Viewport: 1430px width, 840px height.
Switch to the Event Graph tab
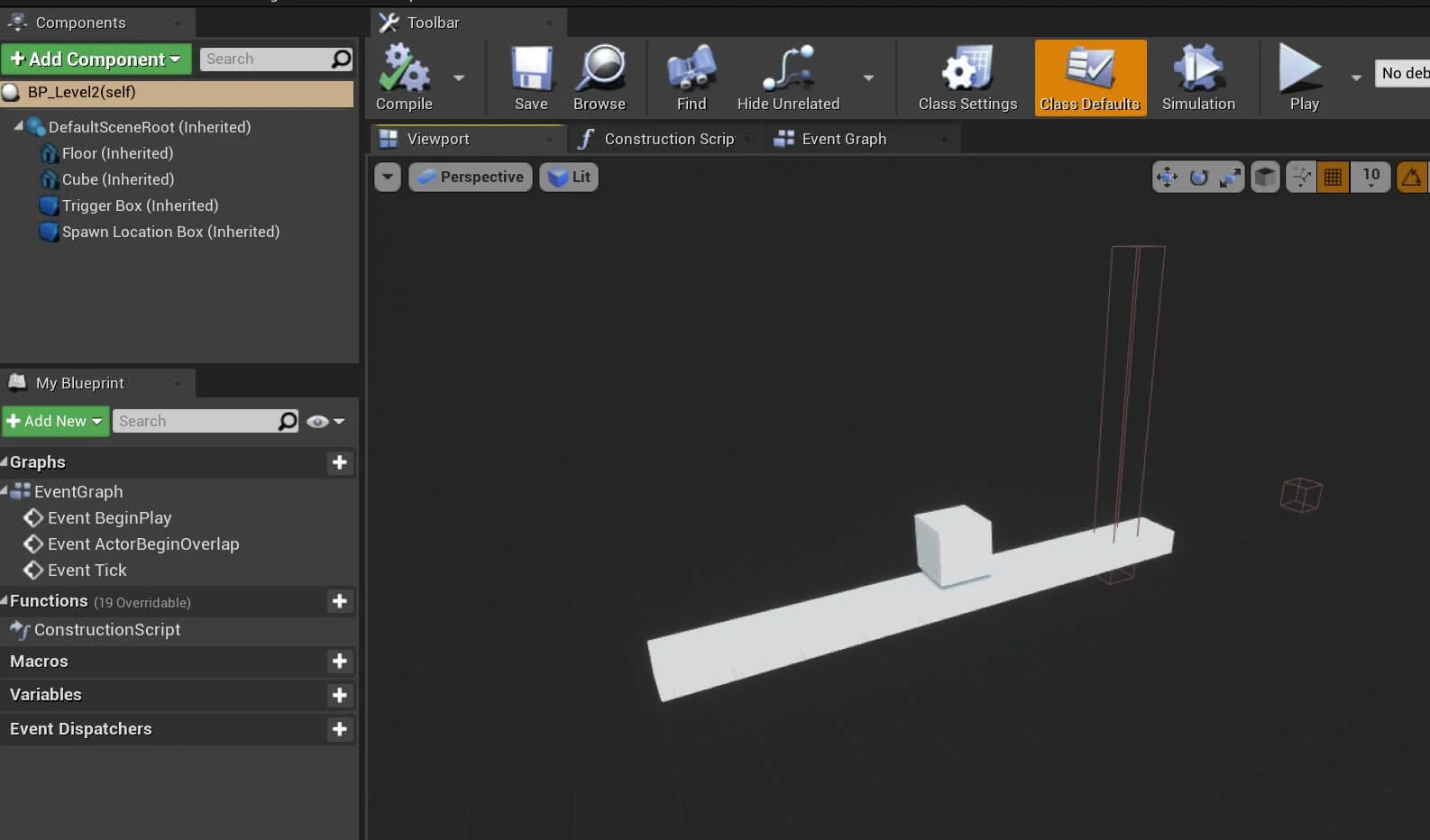[x=844, y=139]
